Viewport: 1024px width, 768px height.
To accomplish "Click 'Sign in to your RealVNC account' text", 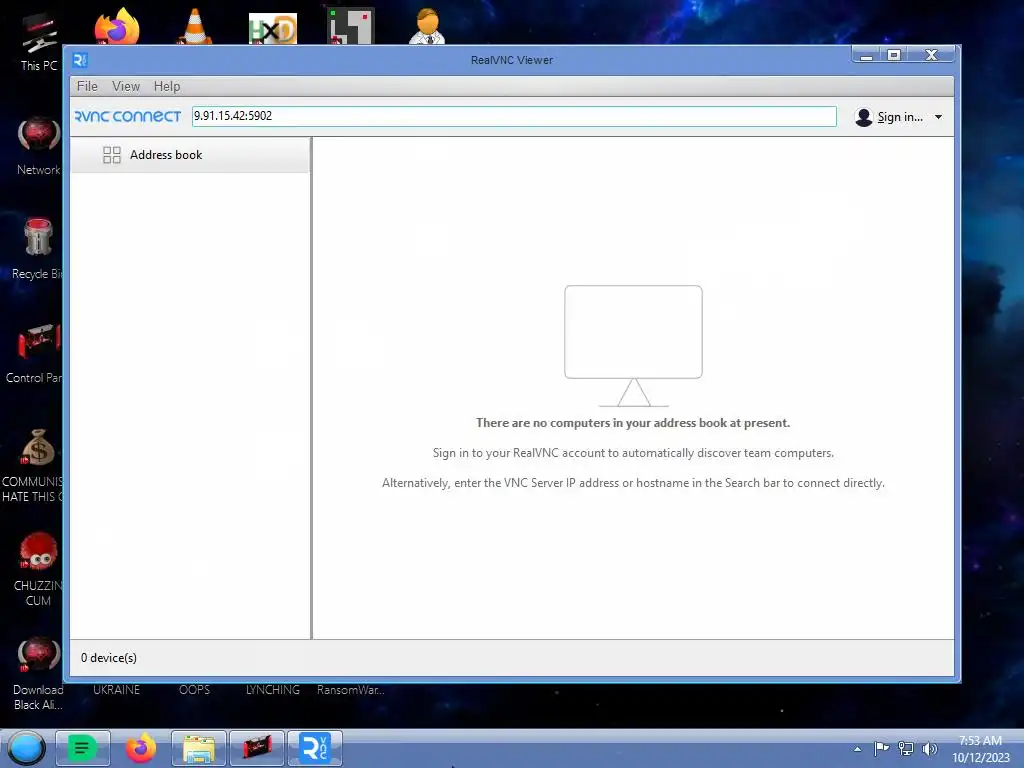I will tap(633, 453).
